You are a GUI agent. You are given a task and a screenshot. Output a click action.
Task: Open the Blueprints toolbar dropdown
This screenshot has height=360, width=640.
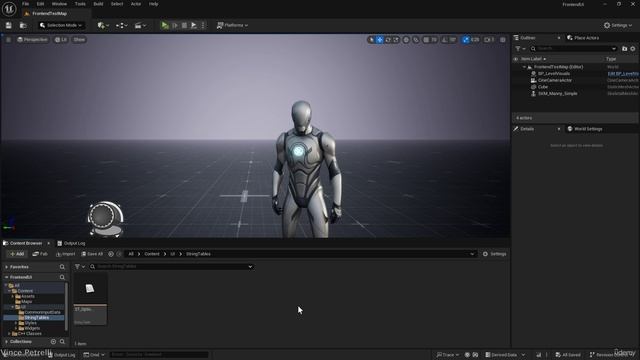click(121, 25)
